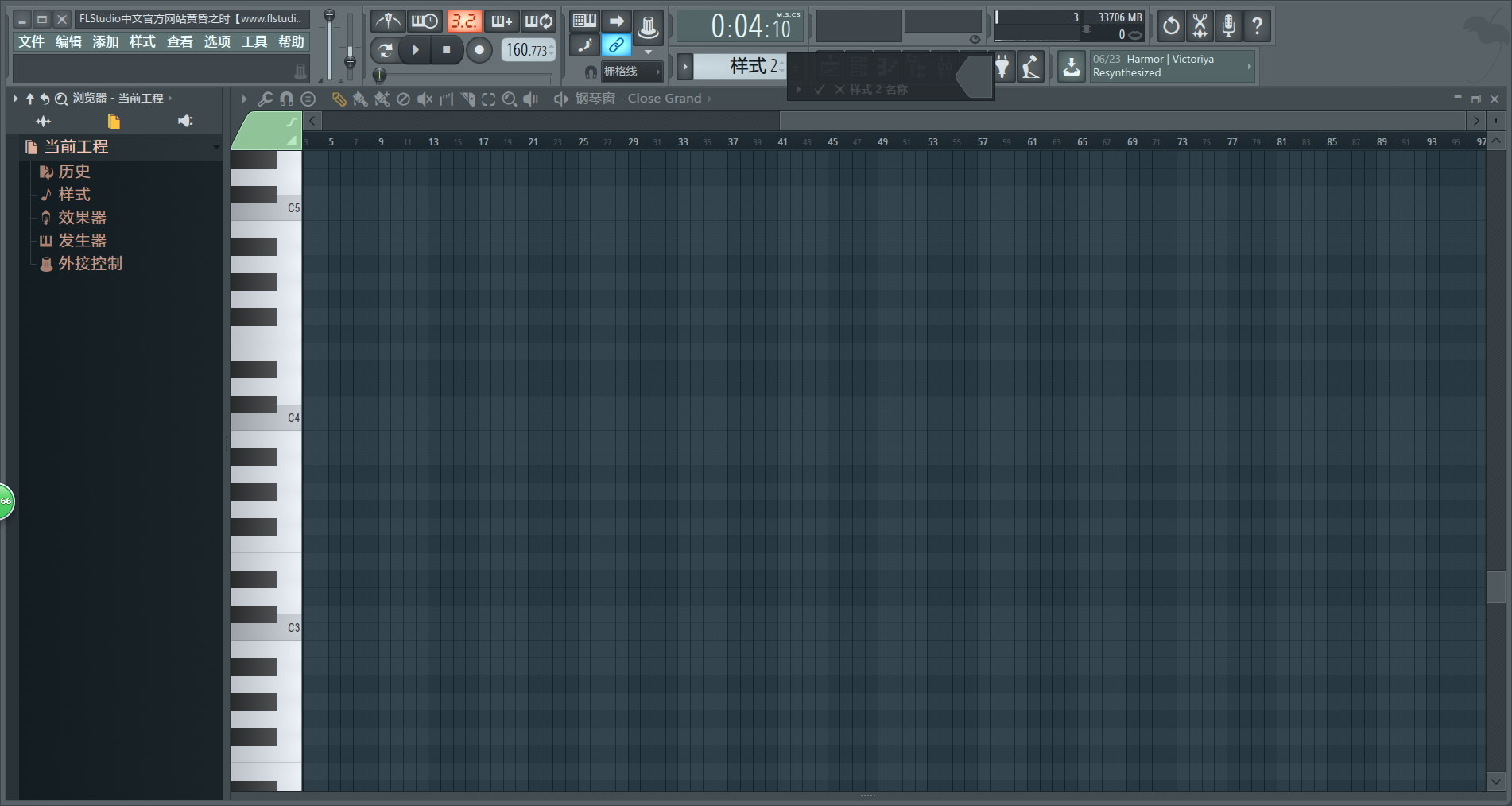1512x806 pixels.
Task: Open the audio editor scissors icon
Action: (1200, 26)
